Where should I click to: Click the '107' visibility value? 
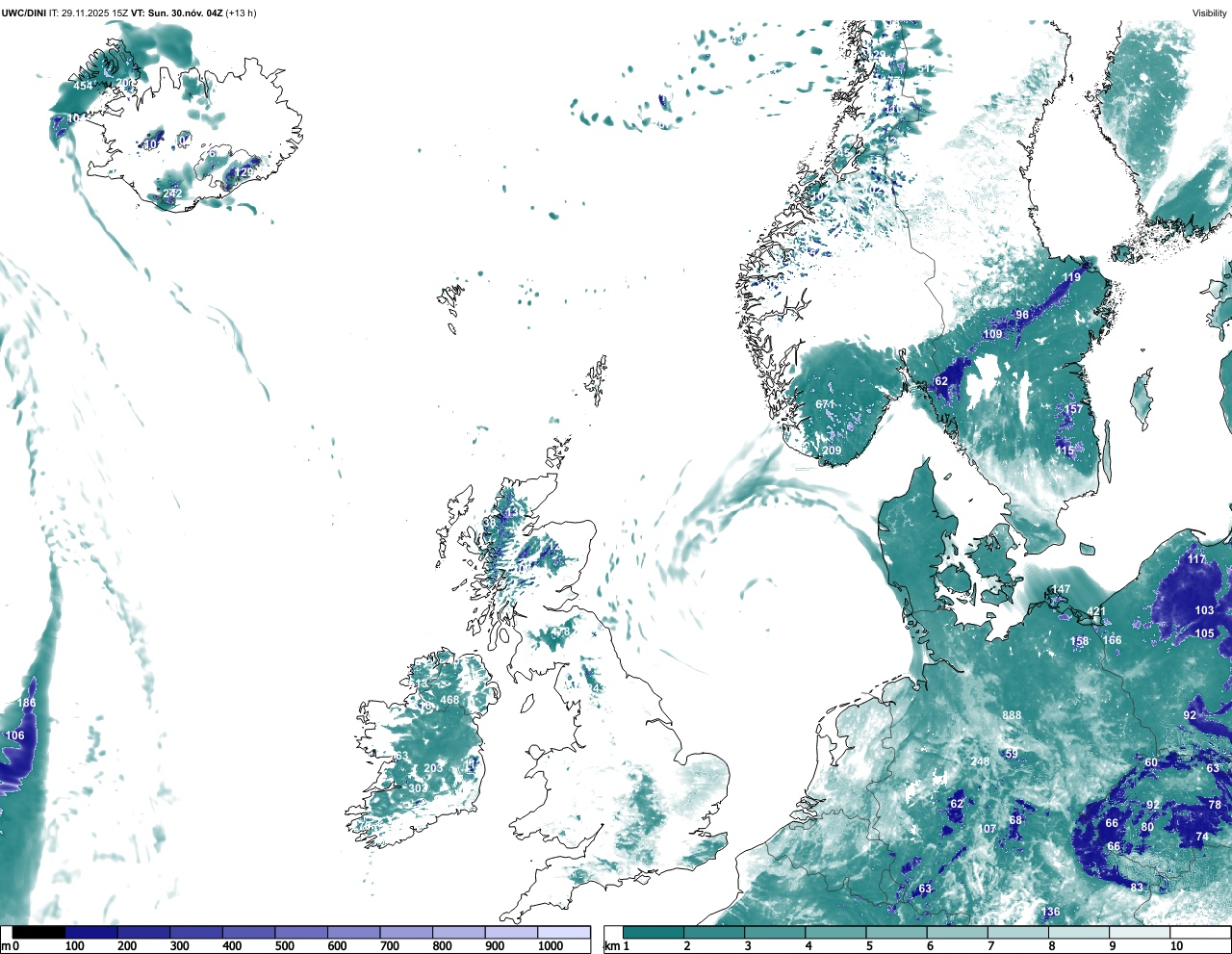(988, 829)
